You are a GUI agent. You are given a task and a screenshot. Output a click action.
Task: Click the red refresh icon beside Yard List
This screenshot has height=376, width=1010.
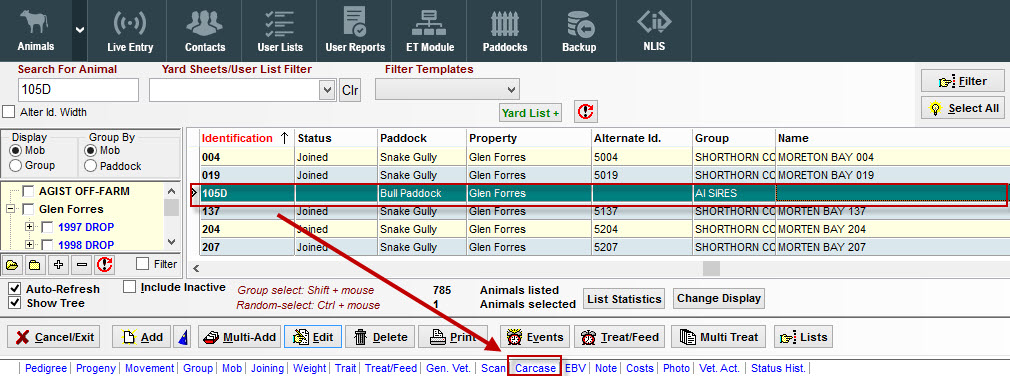[586, 112]
